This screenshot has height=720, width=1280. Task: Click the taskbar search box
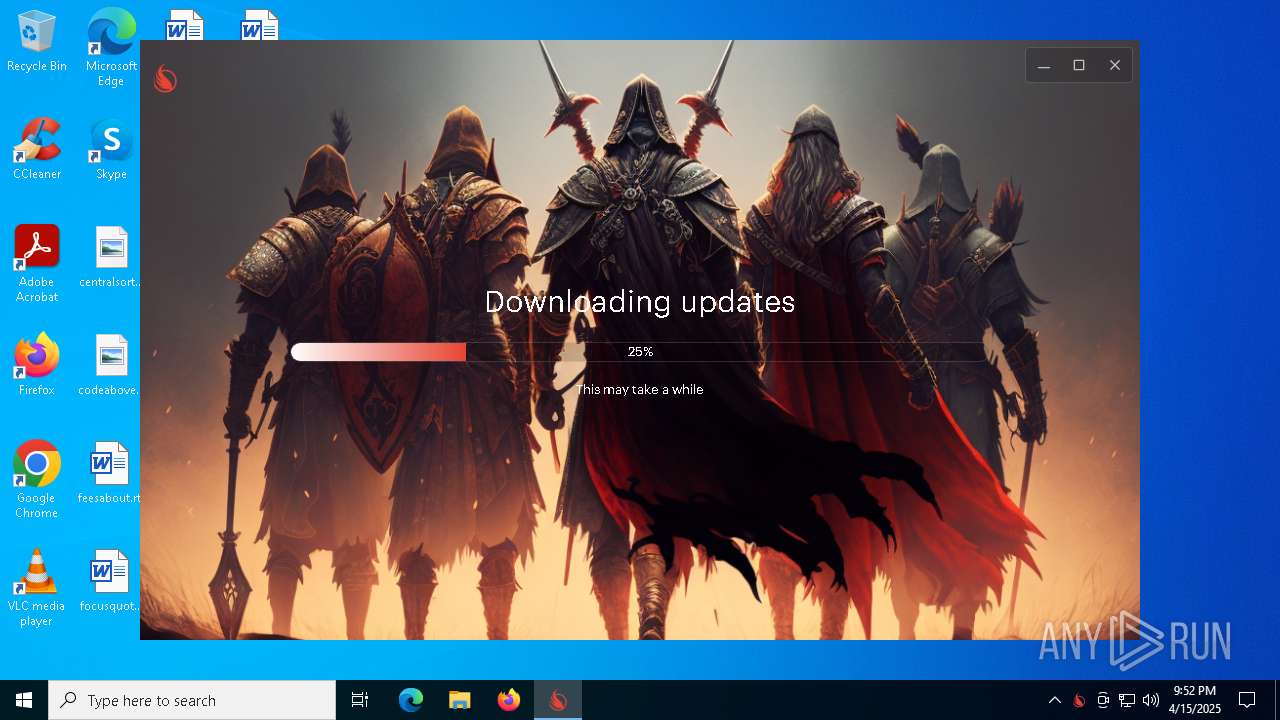point(192,700)
